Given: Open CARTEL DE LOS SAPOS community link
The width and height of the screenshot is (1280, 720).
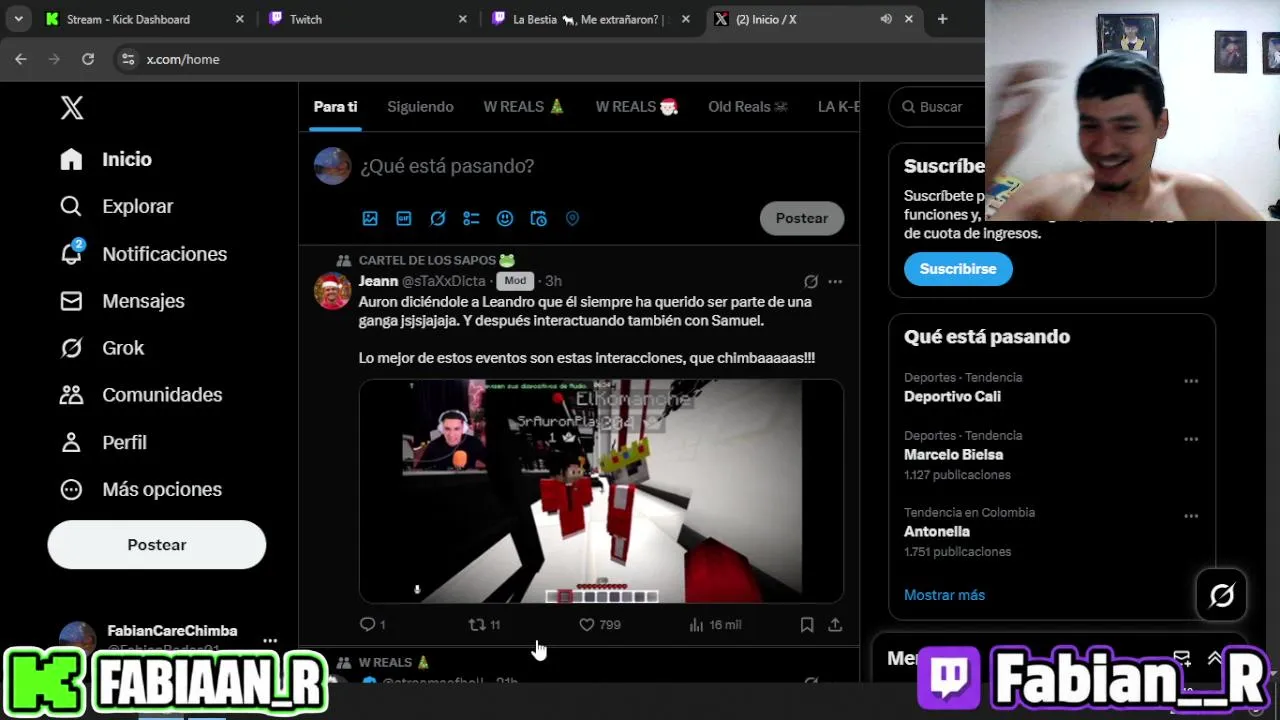Looking at the screenshot, I should coord(436,260).
